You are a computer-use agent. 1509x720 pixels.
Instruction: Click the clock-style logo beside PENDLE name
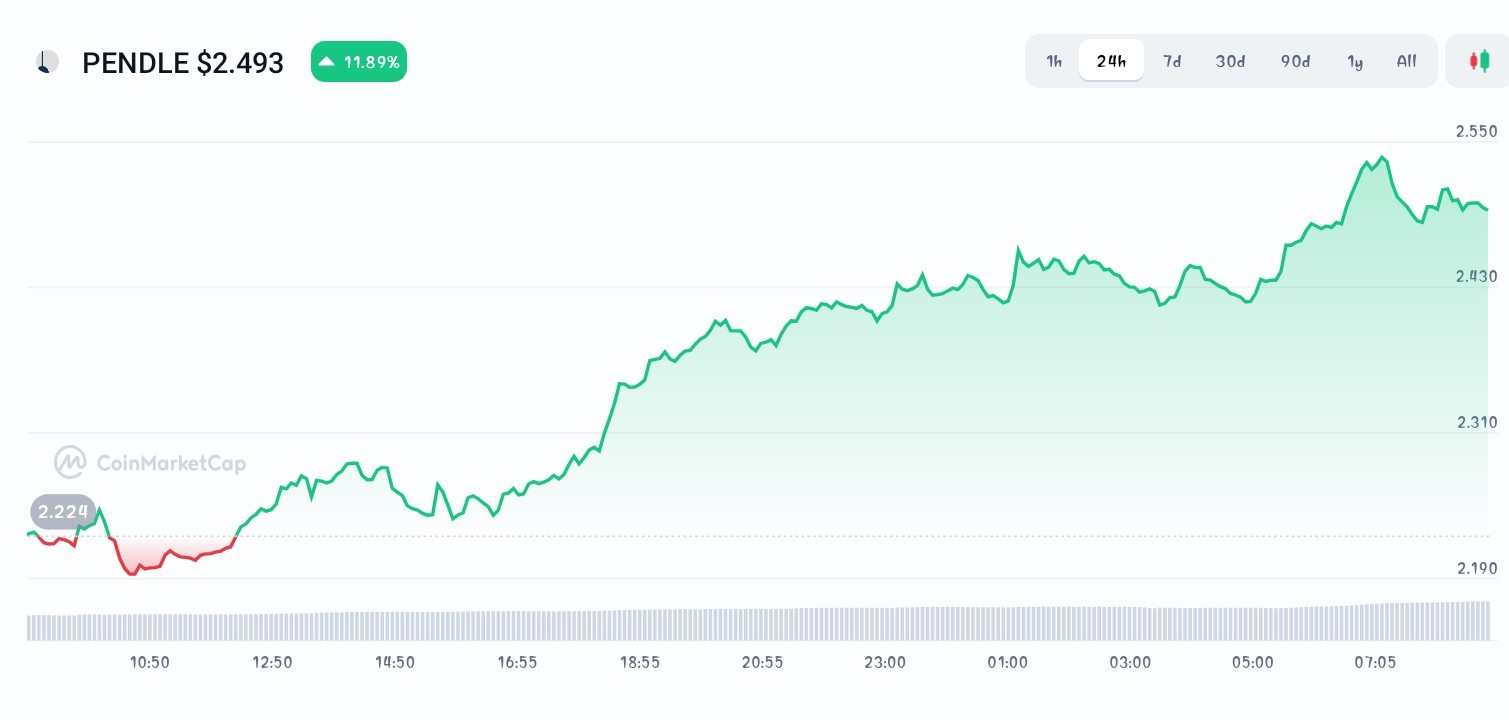point(46,62)
